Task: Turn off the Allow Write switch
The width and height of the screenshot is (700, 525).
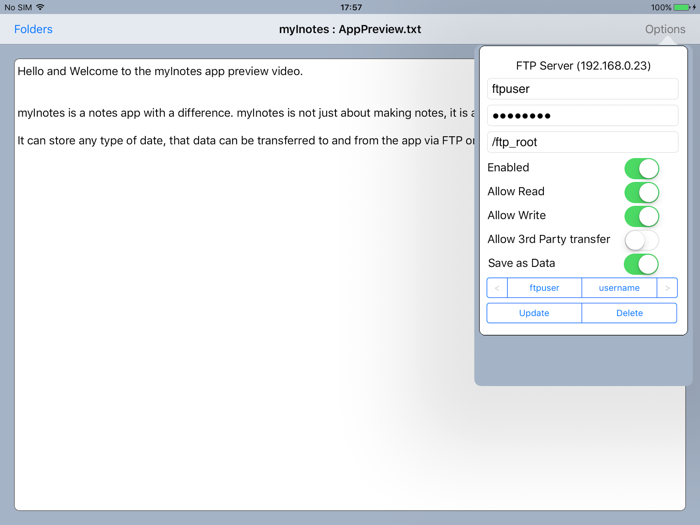Action: click(642, 217)
